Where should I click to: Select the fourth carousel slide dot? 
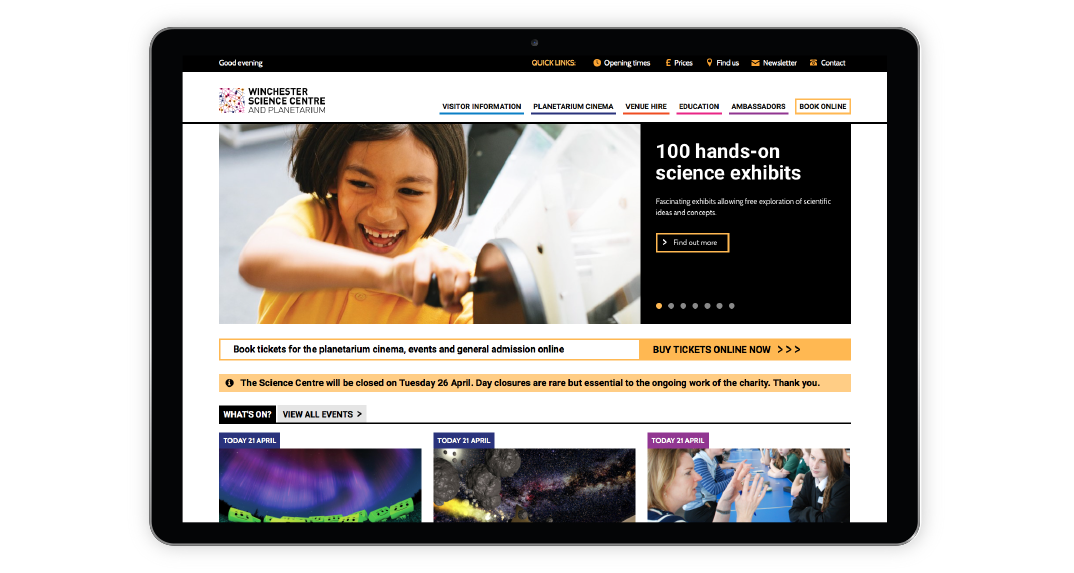coord(695,306)
